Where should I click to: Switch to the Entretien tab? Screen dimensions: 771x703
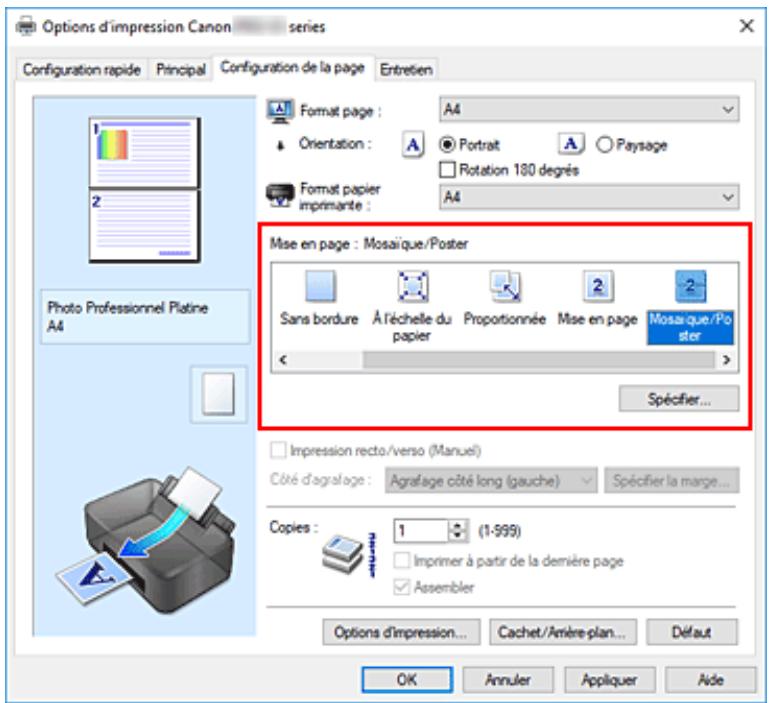coord(406,69)
